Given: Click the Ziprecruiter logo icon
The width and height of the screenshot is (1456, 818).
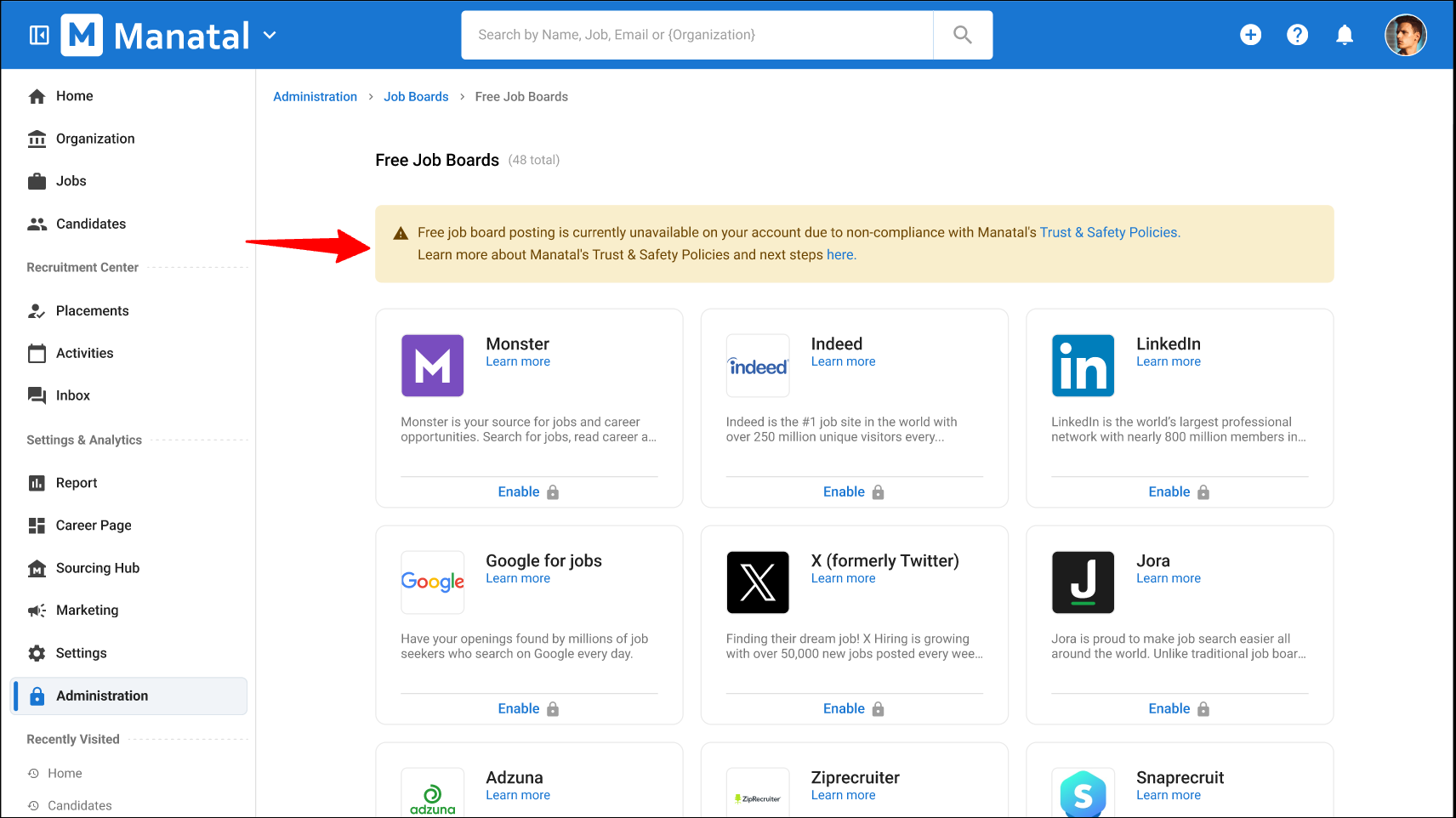Looking at the screenshot, I should point(758,793).
